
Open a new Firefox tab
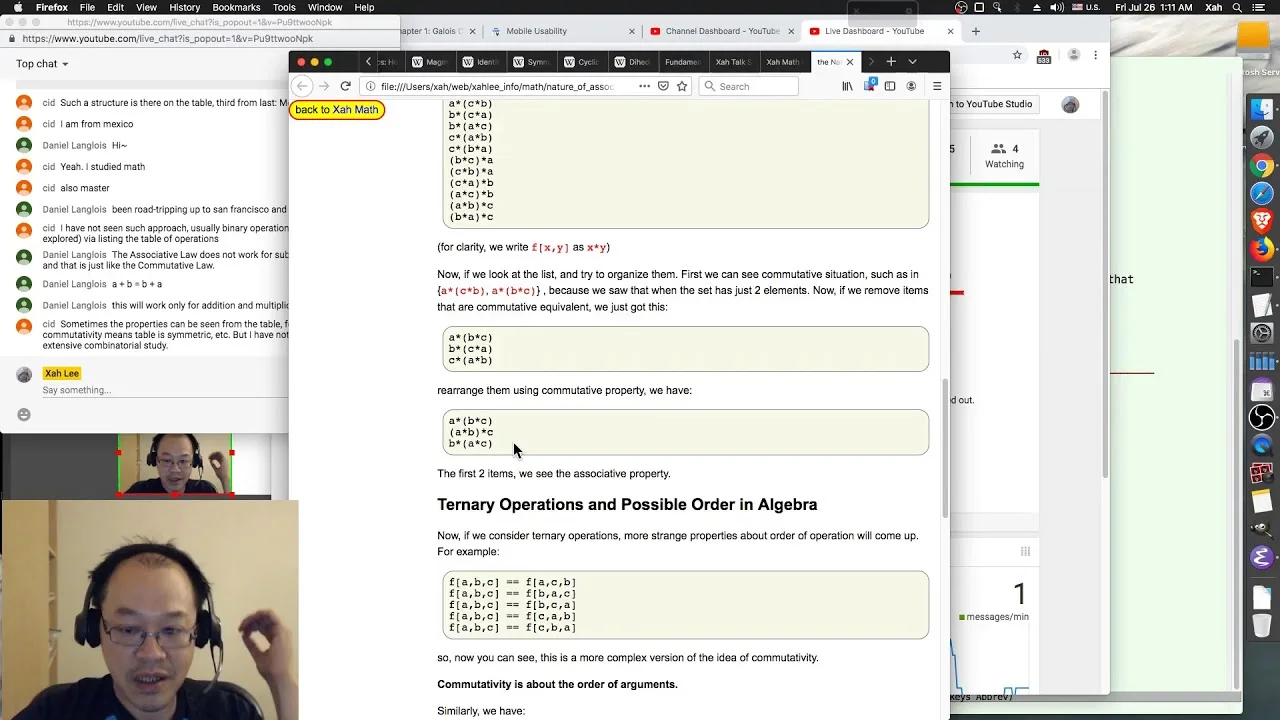tap(891, 62)
